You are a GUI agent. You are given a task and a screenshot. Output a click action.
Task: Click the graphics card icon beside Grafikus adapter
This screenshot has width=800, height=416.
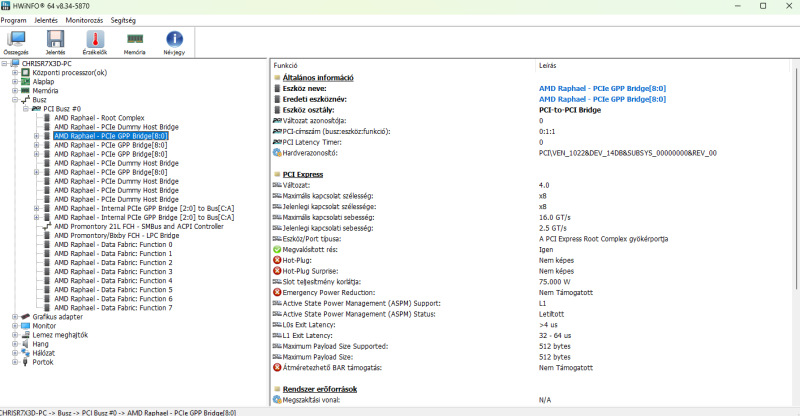pos(26,317)
